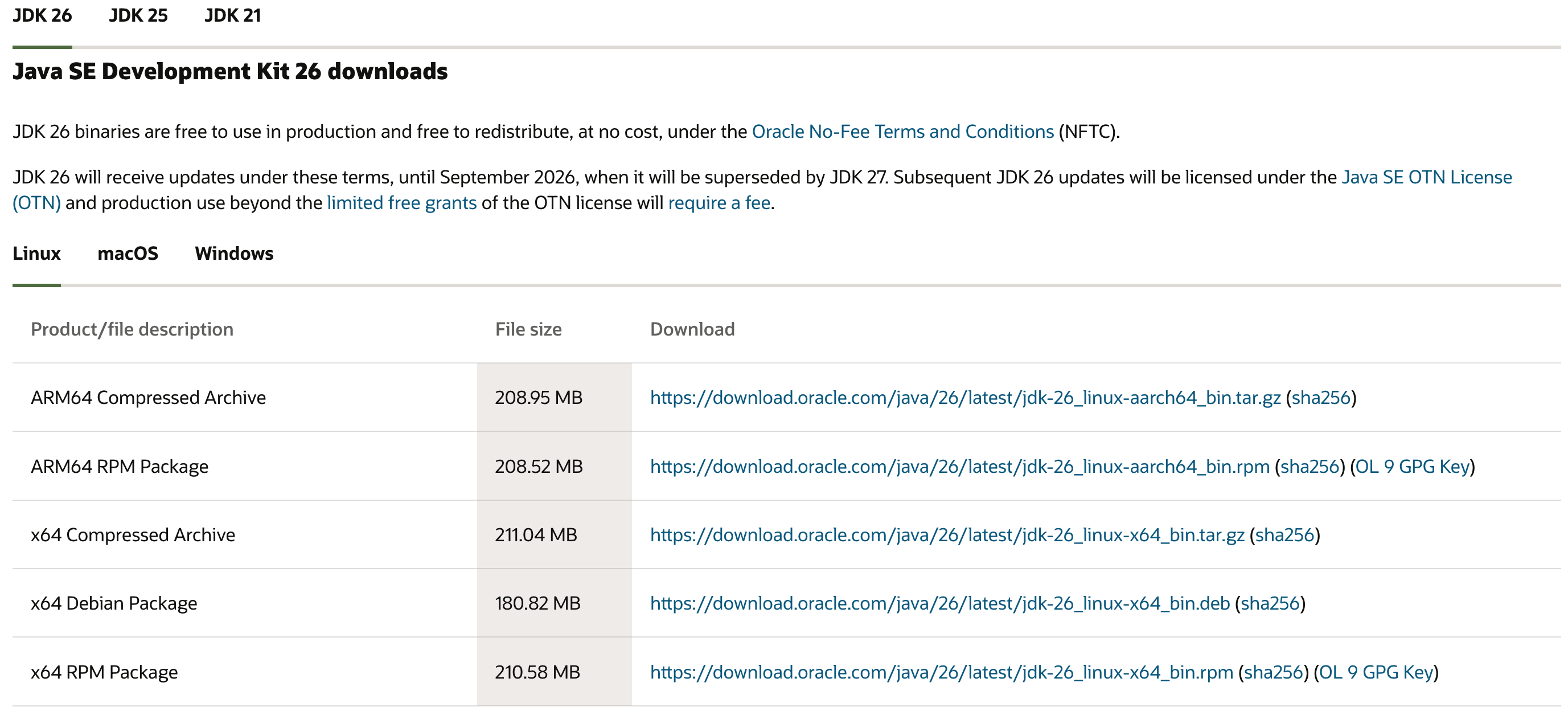The image size is (1568, 719).
Task: Download the x64 Debian Package .deb
Action: [939, 603]
